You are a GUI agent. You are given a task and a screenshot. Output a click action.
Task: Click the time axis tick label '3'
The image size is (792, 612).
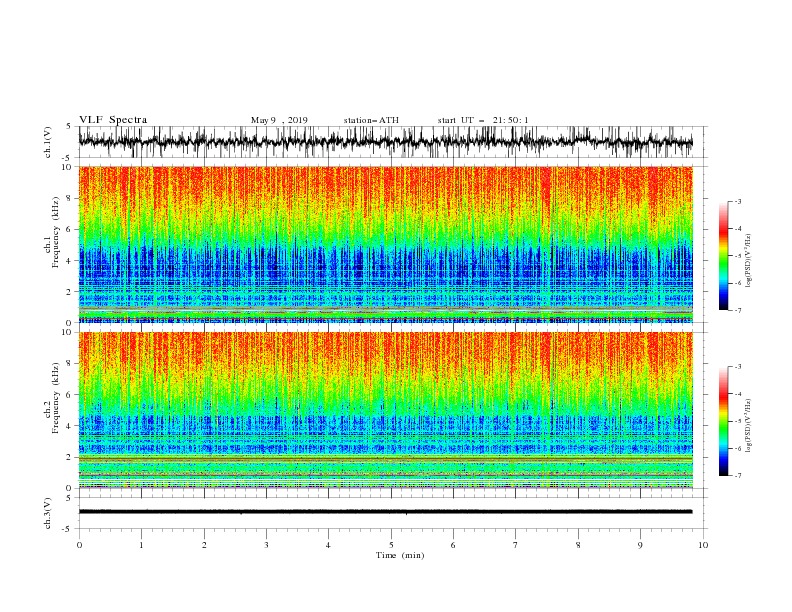pos(266,545)
